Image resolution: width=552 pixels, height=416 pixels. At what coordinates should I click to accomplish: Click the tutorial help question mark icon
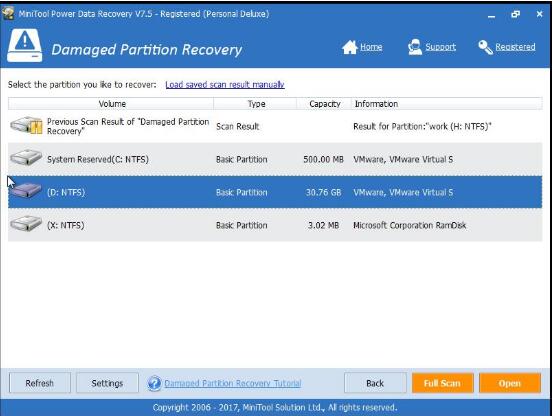pos(154,383)
